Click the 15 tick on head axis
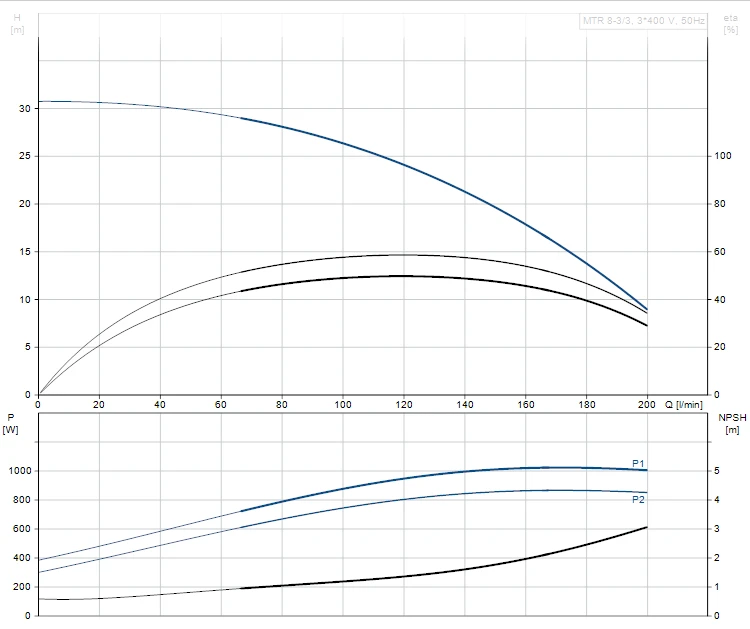This screenshot has height=629, width=750. click(25, 252)
